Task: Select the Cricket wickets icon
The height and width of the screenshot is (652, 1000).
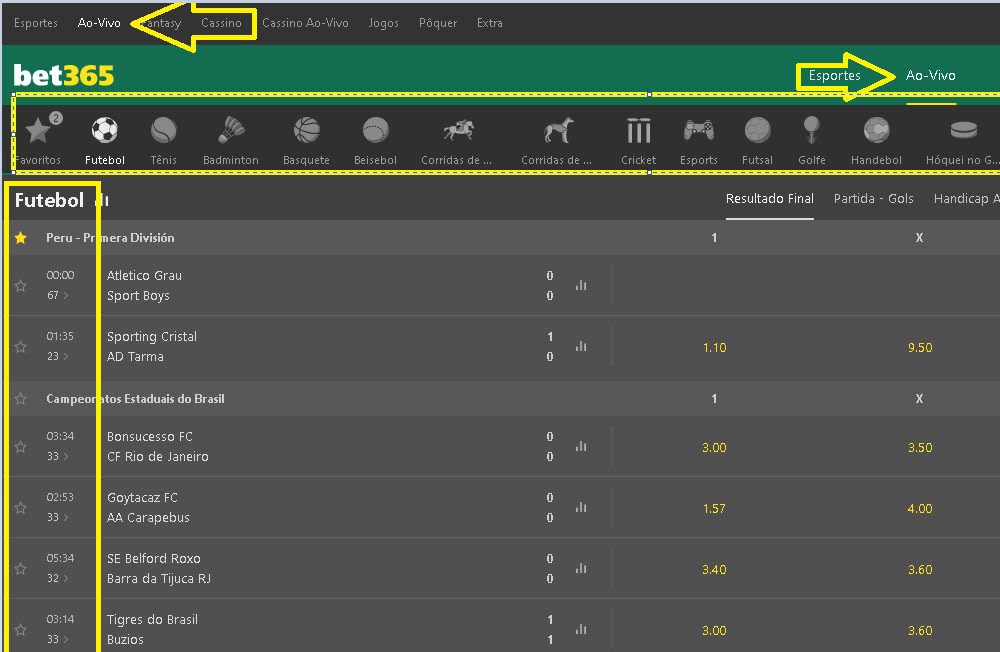Action: click(x=638, y=130)
